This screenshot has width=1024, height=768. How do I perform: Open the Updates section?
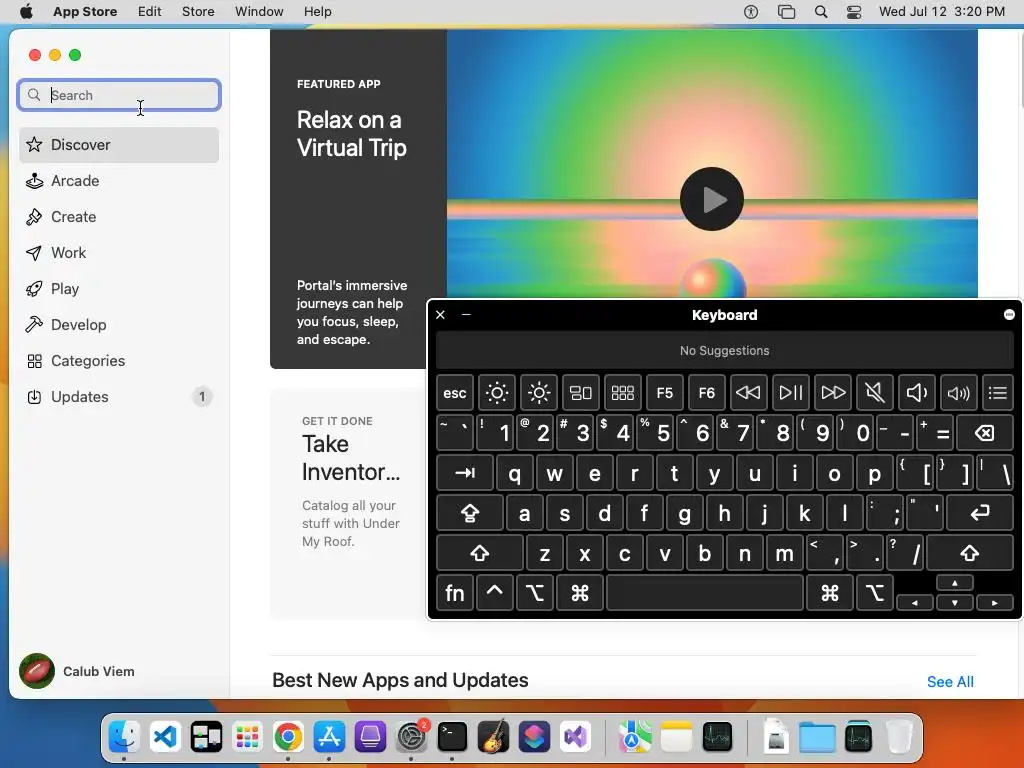click(x=119, y=396)
